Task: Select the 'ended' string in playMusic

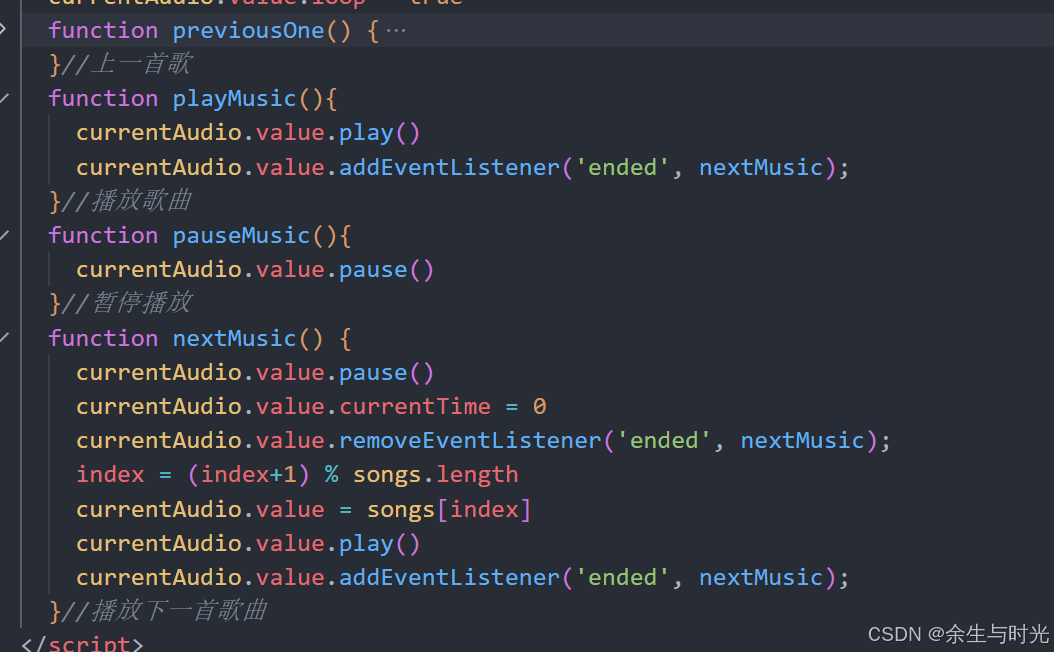Action: coord(622,166)
